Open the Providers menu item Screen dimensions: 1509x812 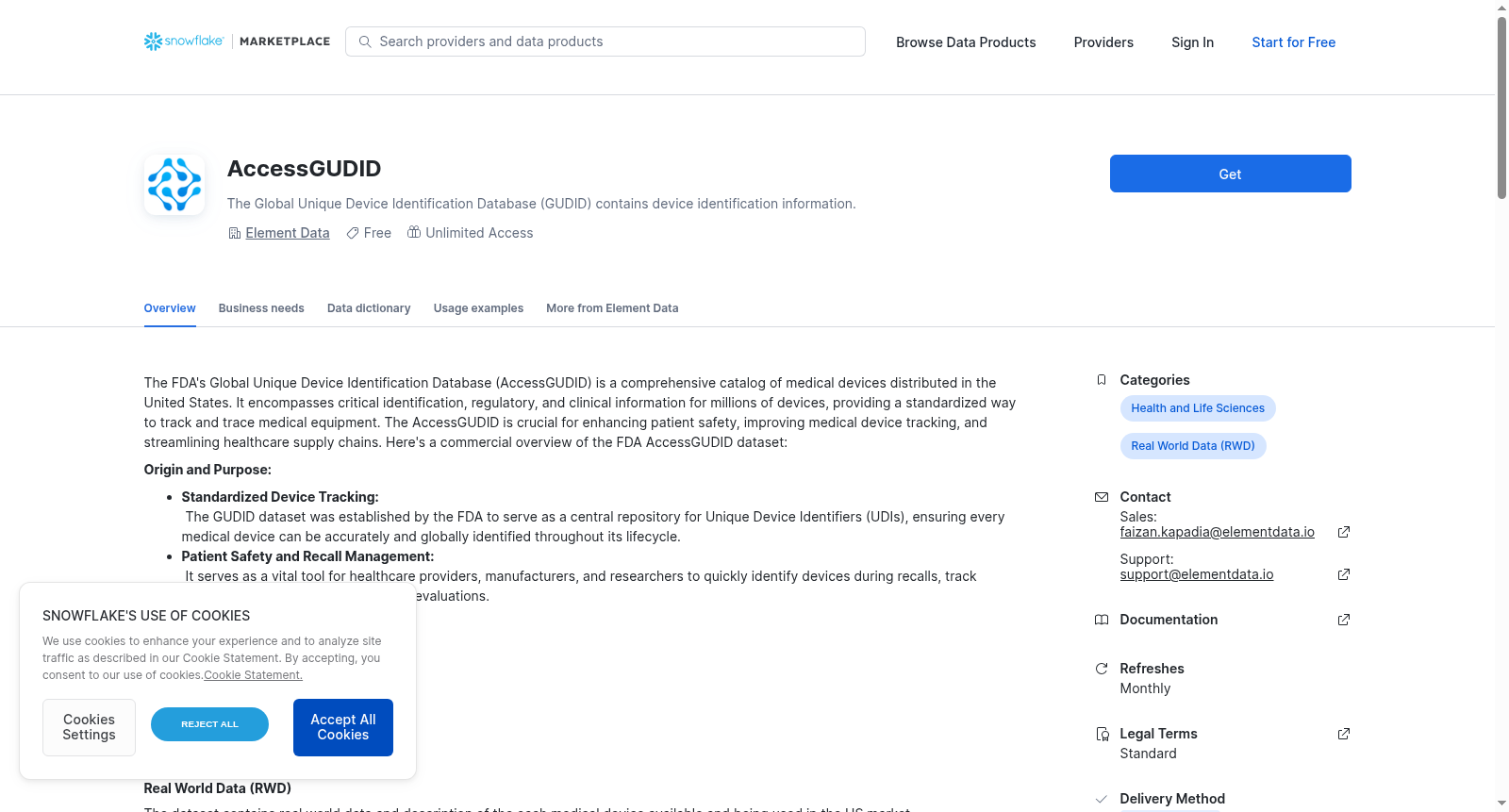[1103, 42]
